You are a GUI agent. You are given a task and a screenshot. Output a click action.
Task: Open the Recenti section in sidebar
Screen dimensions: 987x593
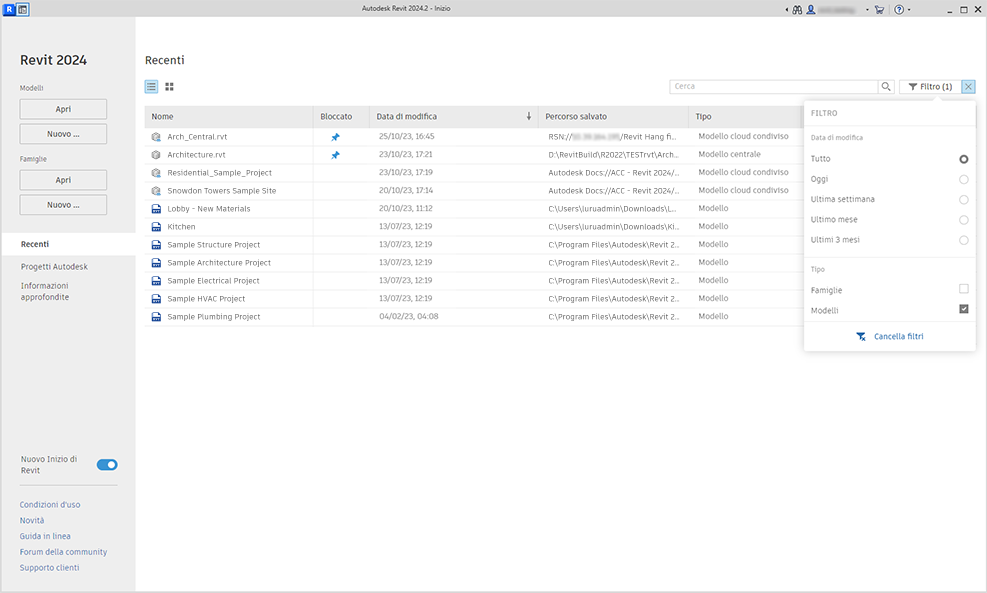[68, 244]
